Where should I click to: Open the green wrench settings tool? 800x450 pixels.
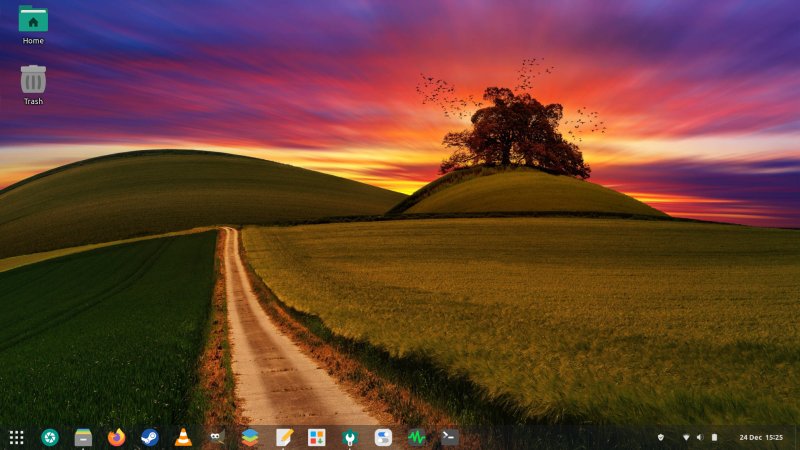click(350, 437)
